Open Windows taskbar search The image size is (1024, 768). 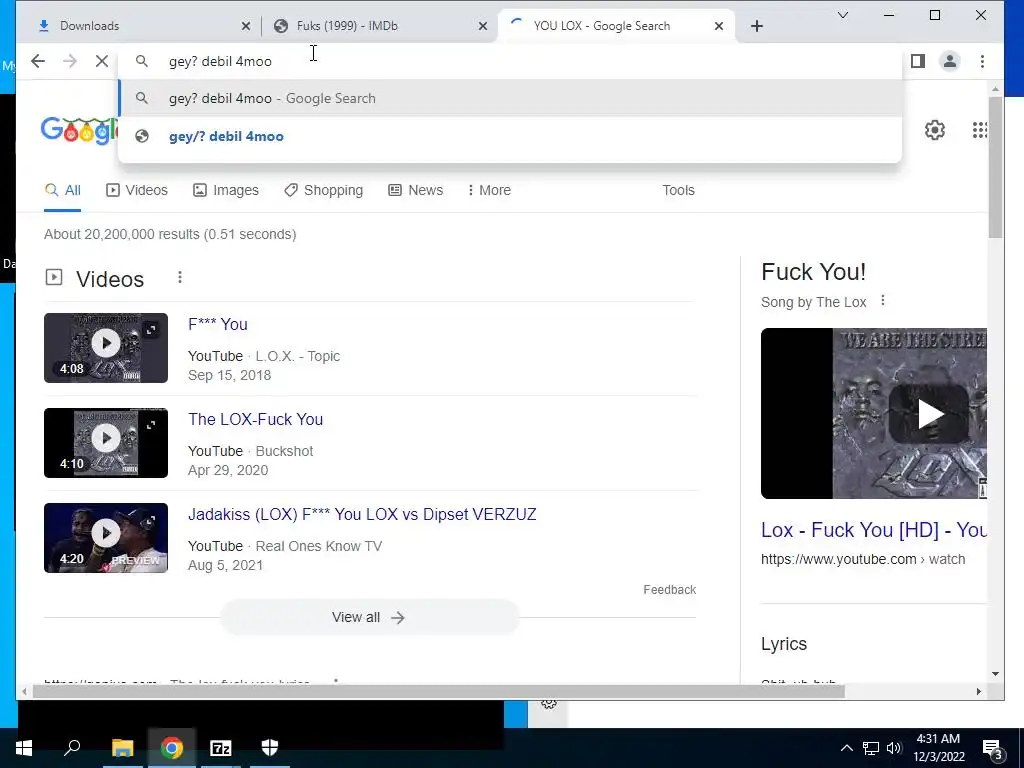[x=72, y=748]
